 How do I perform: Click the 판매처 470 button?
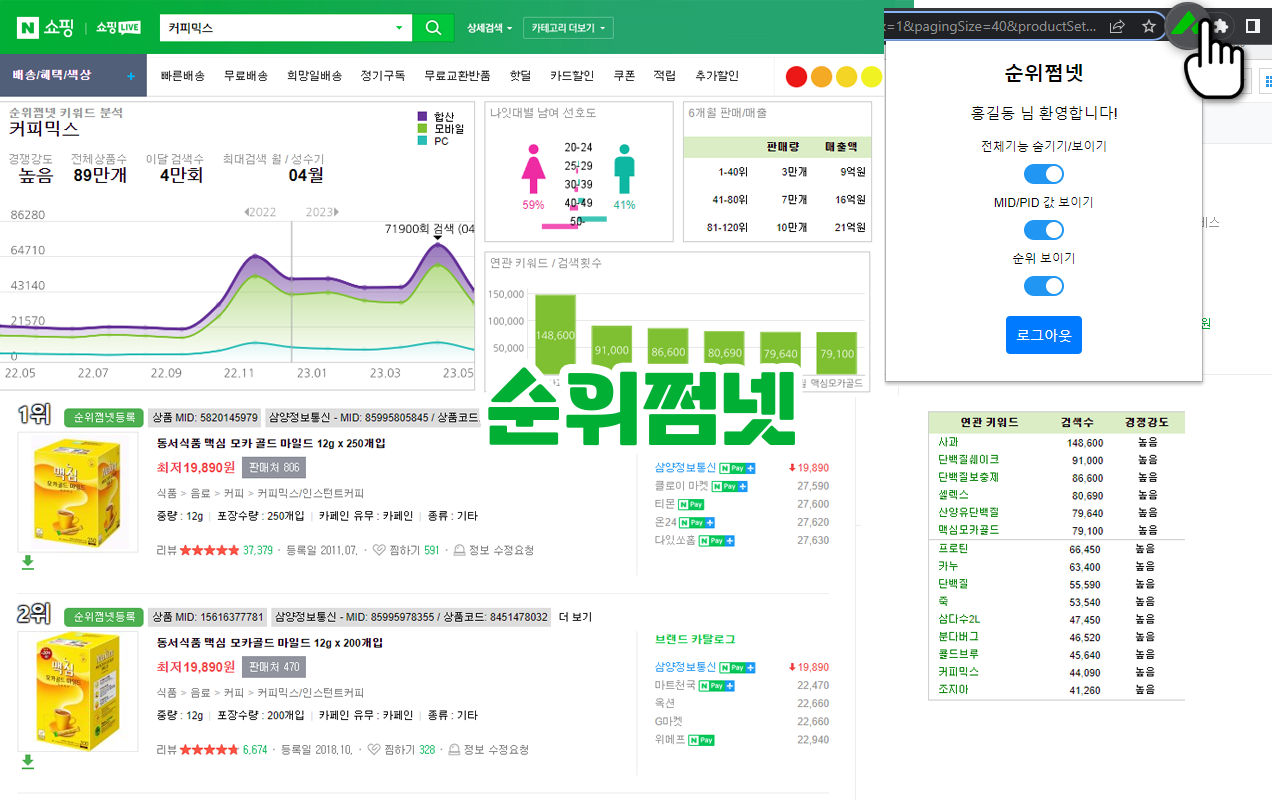pos(274,667)
